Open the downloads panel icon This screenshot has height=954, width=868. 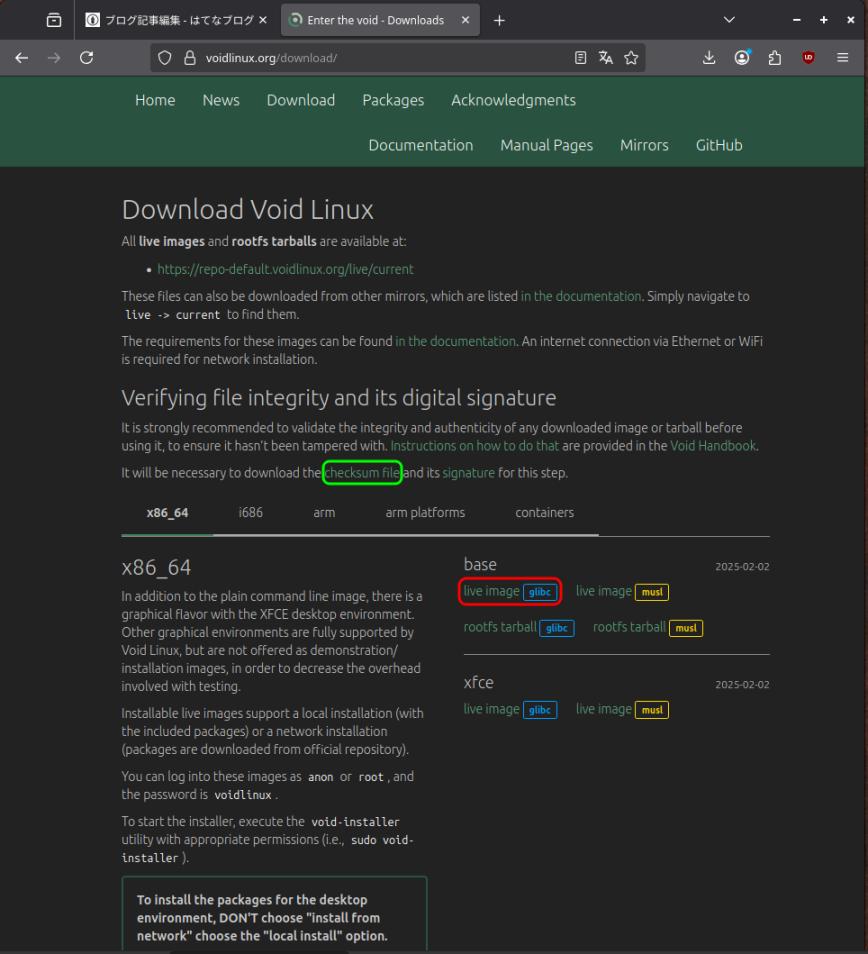click(709, 58)
